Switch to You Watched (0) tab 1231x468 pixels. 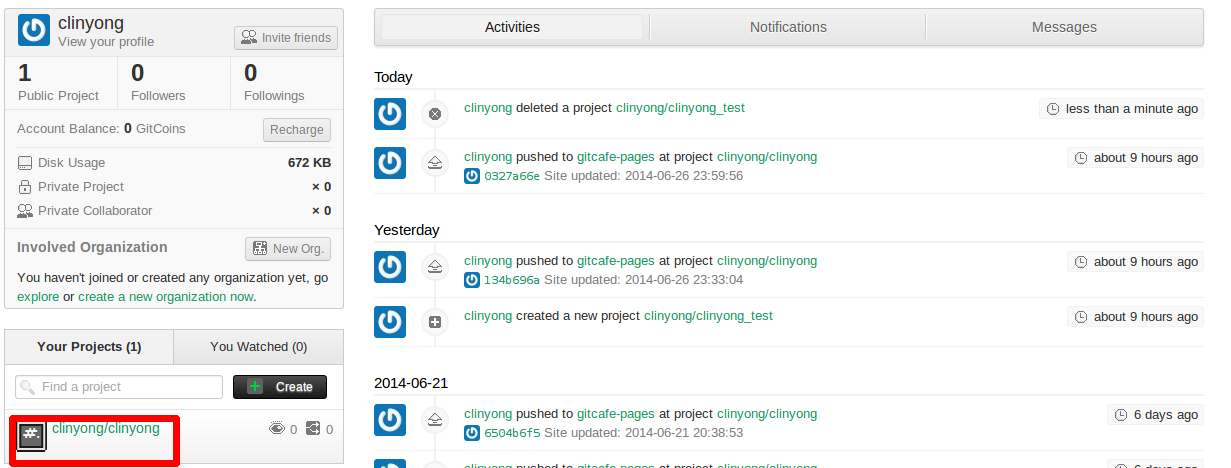click(258, 347)
